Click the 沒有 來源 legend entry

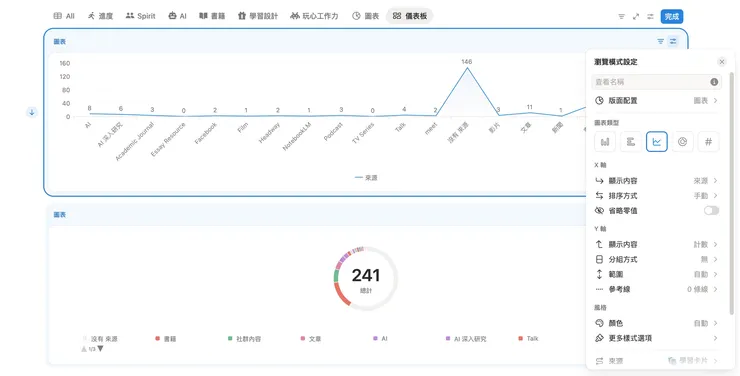point(100,339)
